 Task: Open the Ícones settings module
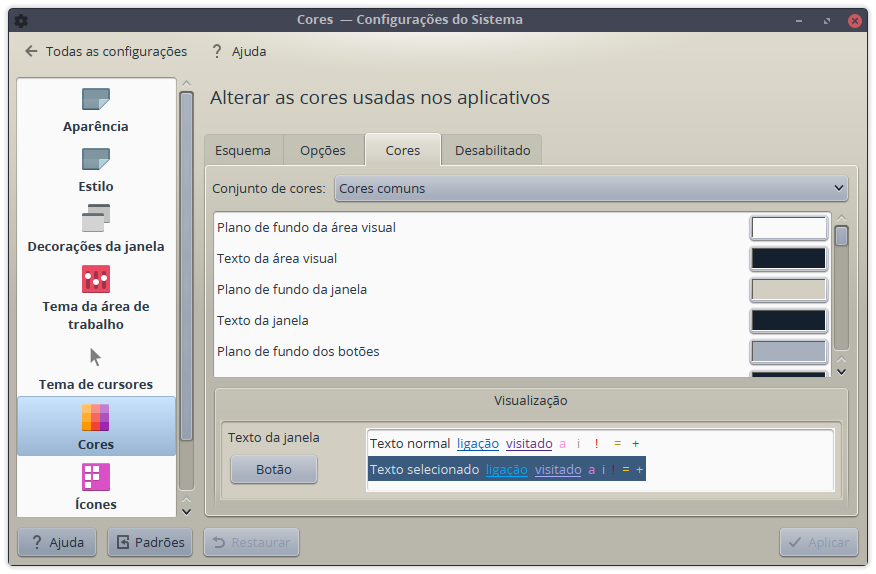pyautogui.click(x=96, y=487)
